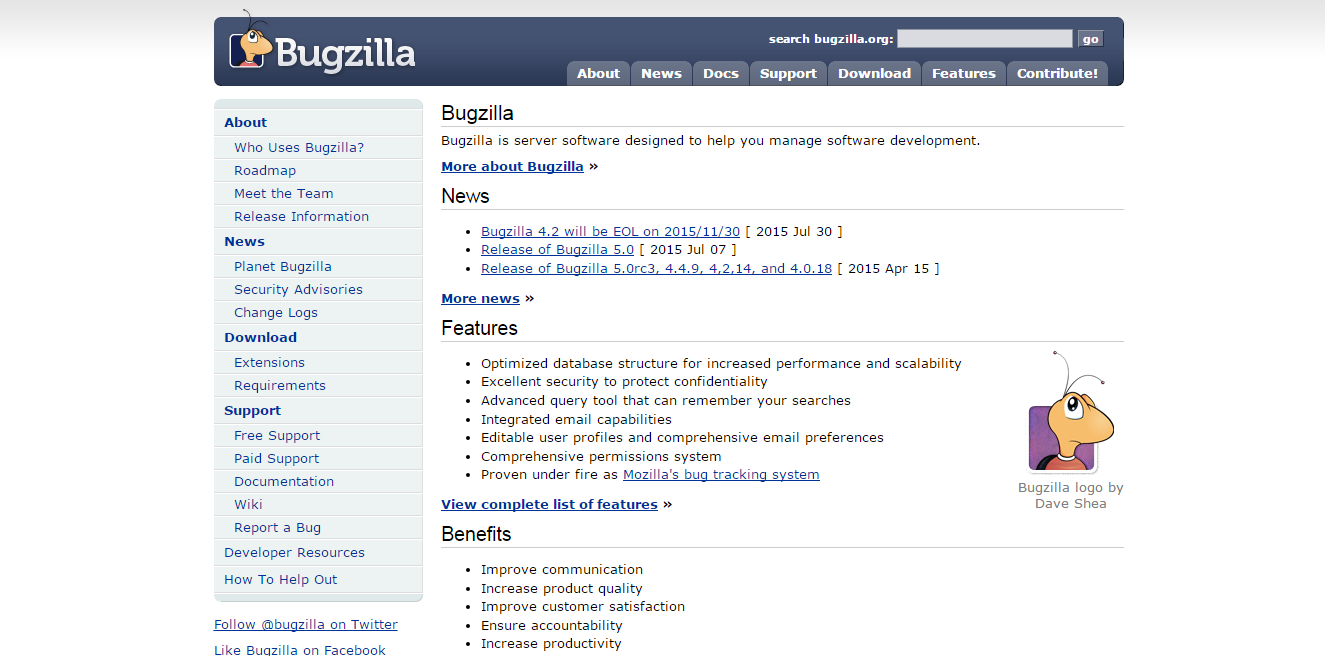Focus the search bugzilla.org input field
This screenshot has height=656, width=1325.
984,39
